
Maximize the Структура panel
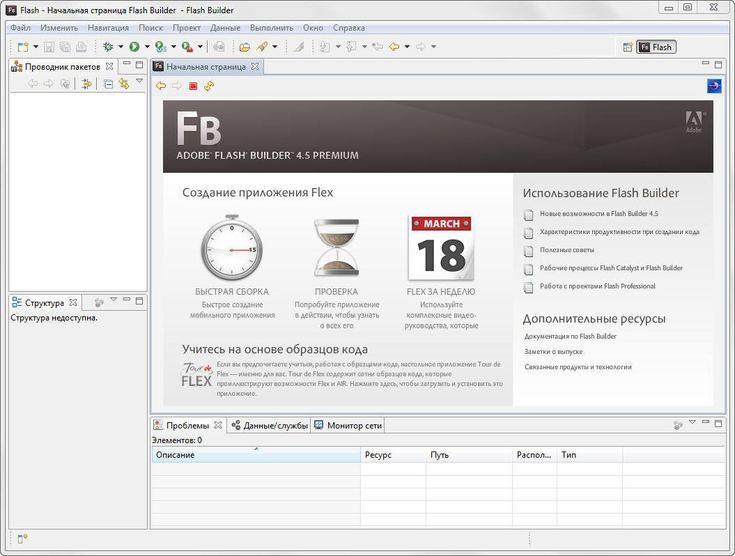(x=139, y=301)
